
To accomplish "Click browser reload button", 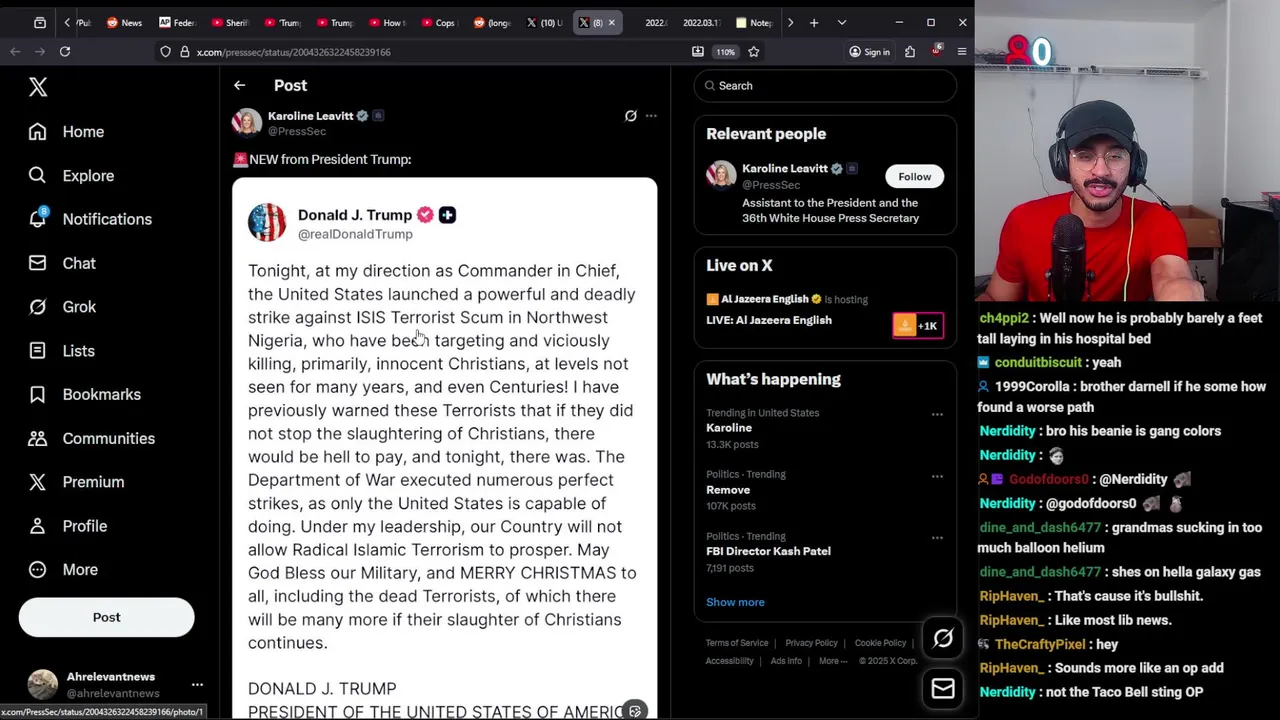I will (65, 52).
